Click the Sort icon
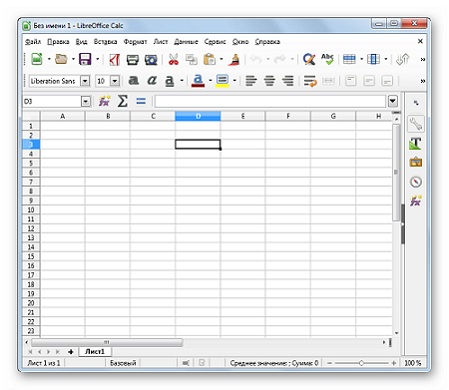Viewport: 449px width, 390px height. tap(403, 59)
